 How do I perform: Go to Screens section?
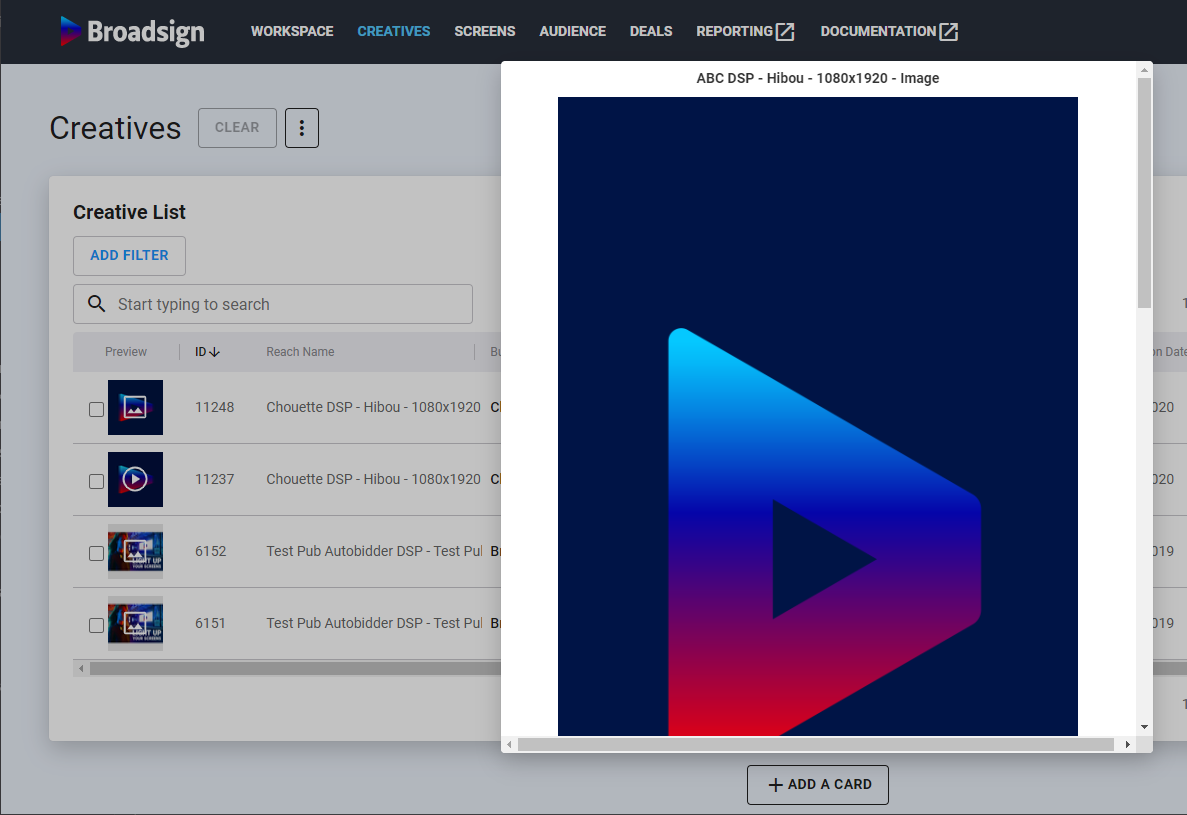[x=484, y=31]
